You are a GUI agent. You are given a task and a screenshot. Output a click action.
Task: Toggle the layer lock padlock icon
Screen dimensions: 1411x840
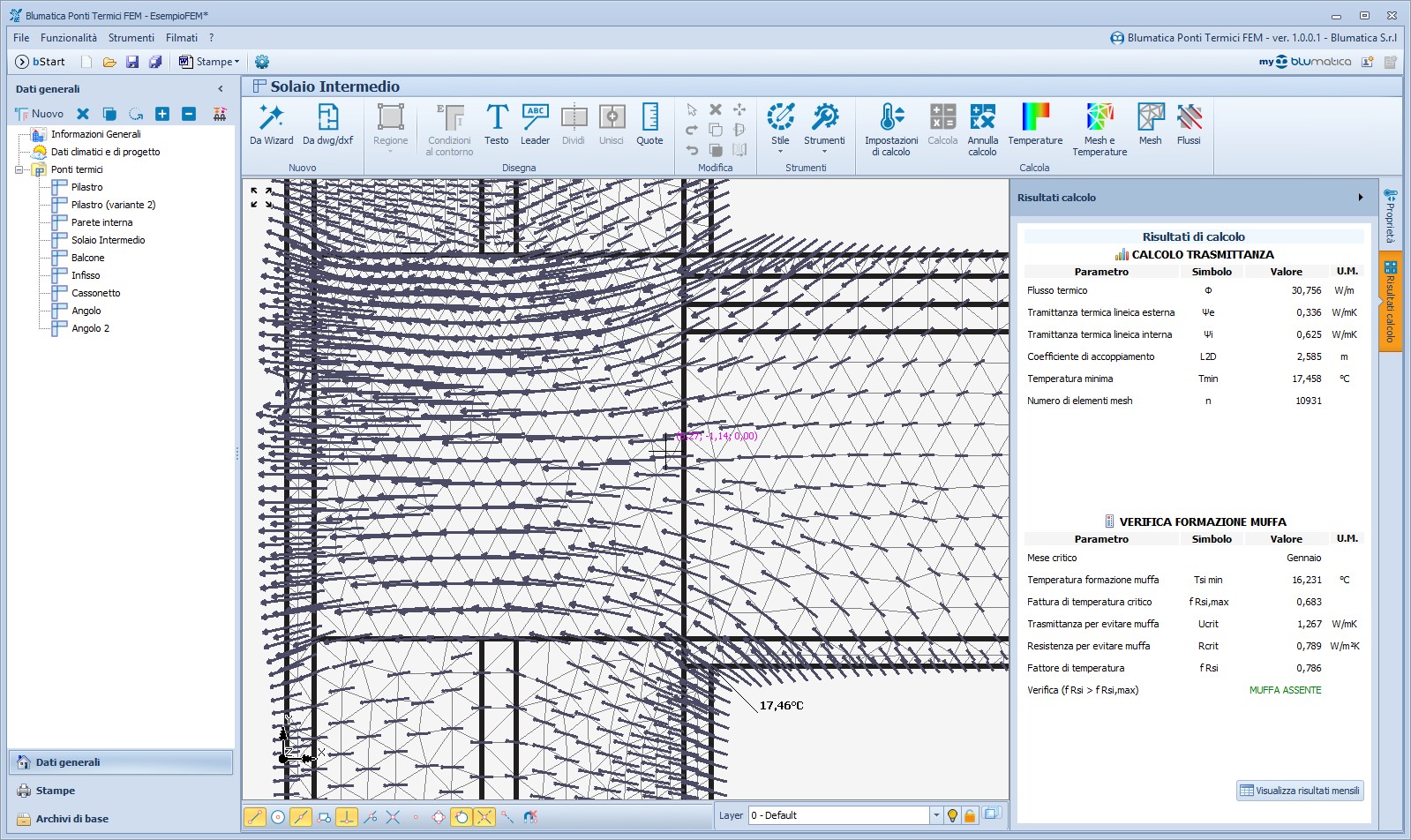tap(970, 815)
